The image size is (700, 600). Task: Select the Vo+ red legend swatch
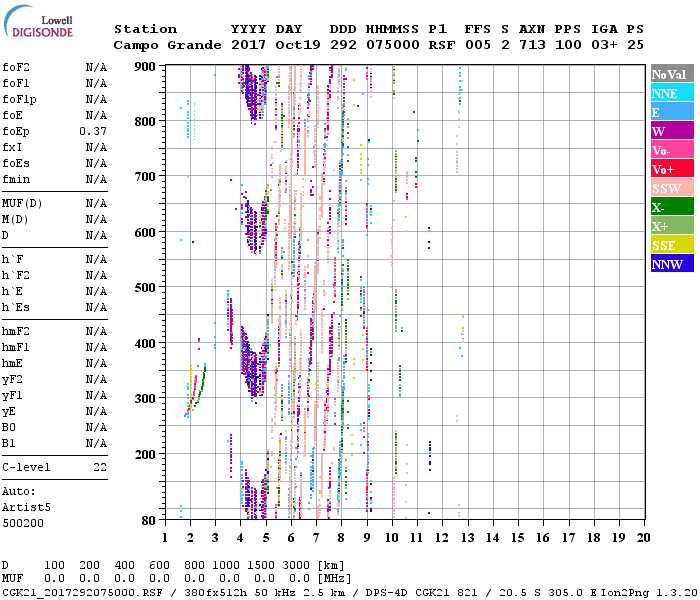pyautogui.click(x=672, y=169)
